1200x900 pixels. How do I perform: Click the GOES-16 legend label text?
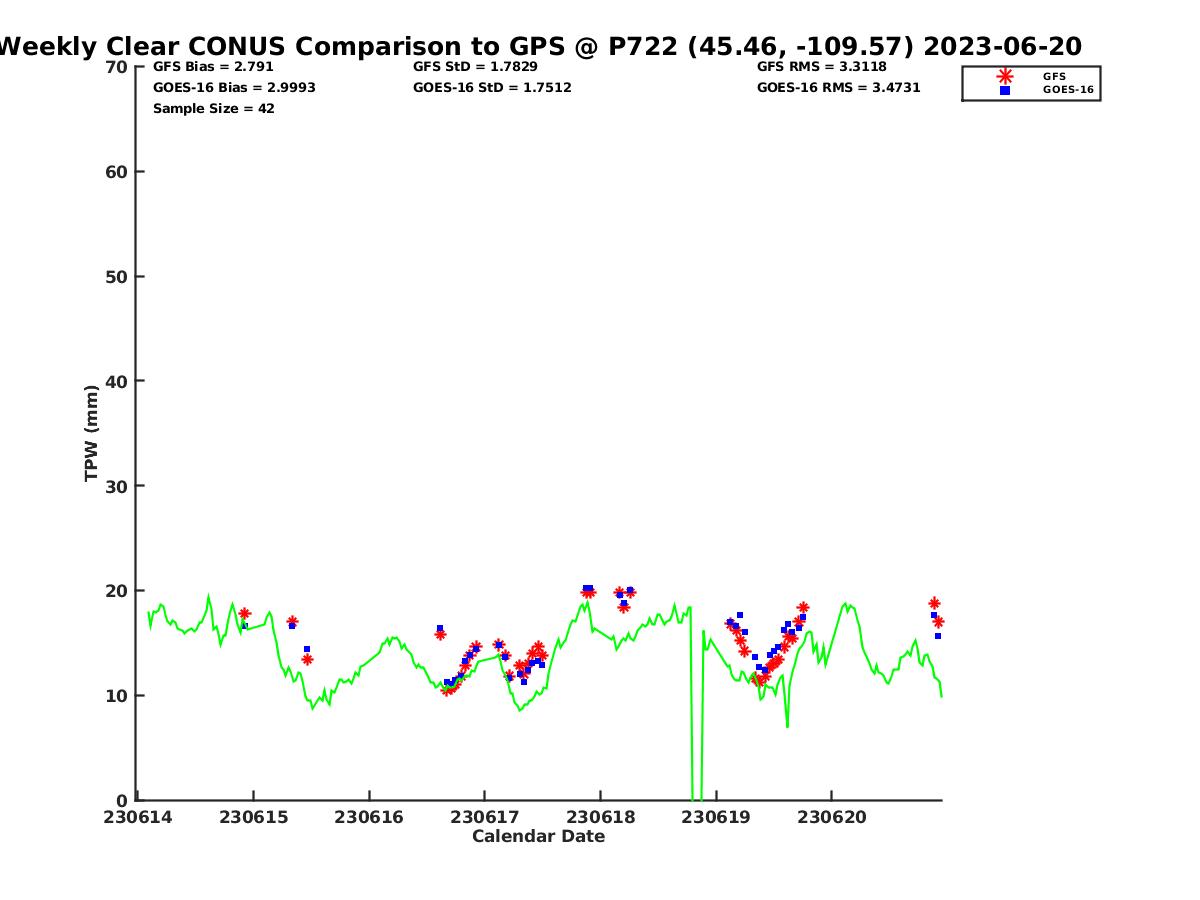point(1068,90)
